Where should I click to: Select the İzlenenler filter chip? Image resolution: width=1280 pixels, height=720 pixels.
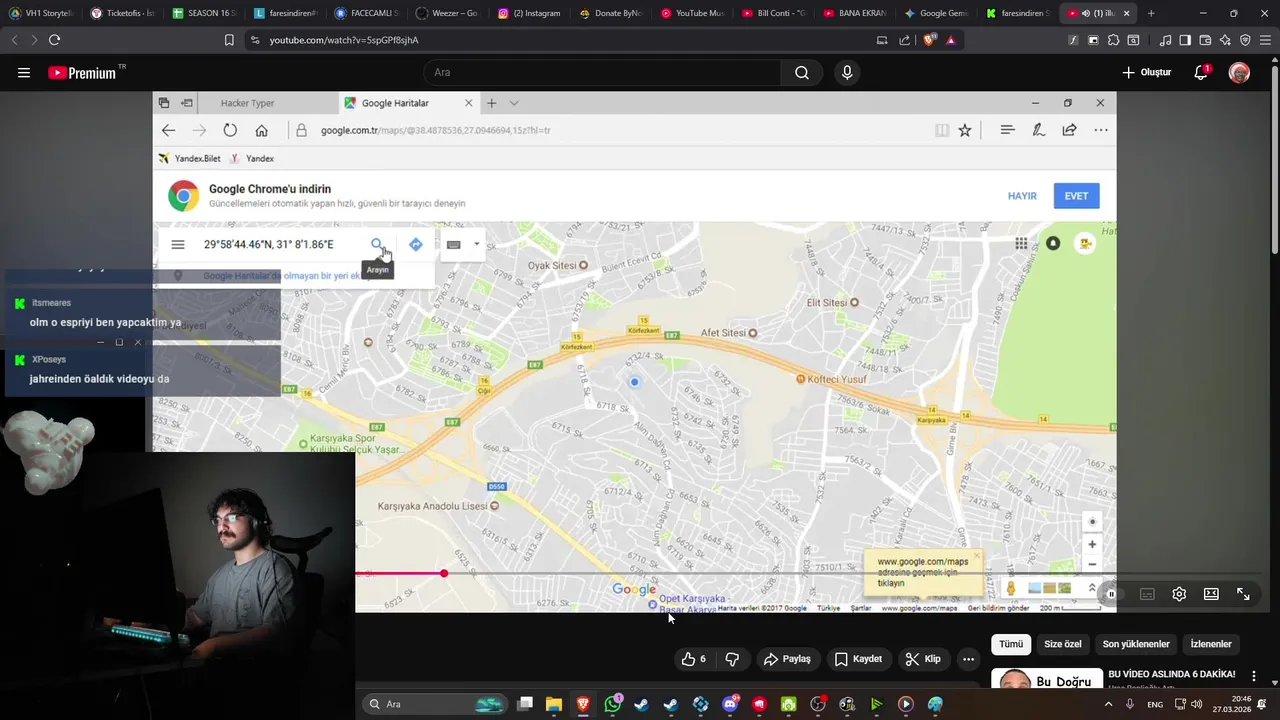point(1211,644)
